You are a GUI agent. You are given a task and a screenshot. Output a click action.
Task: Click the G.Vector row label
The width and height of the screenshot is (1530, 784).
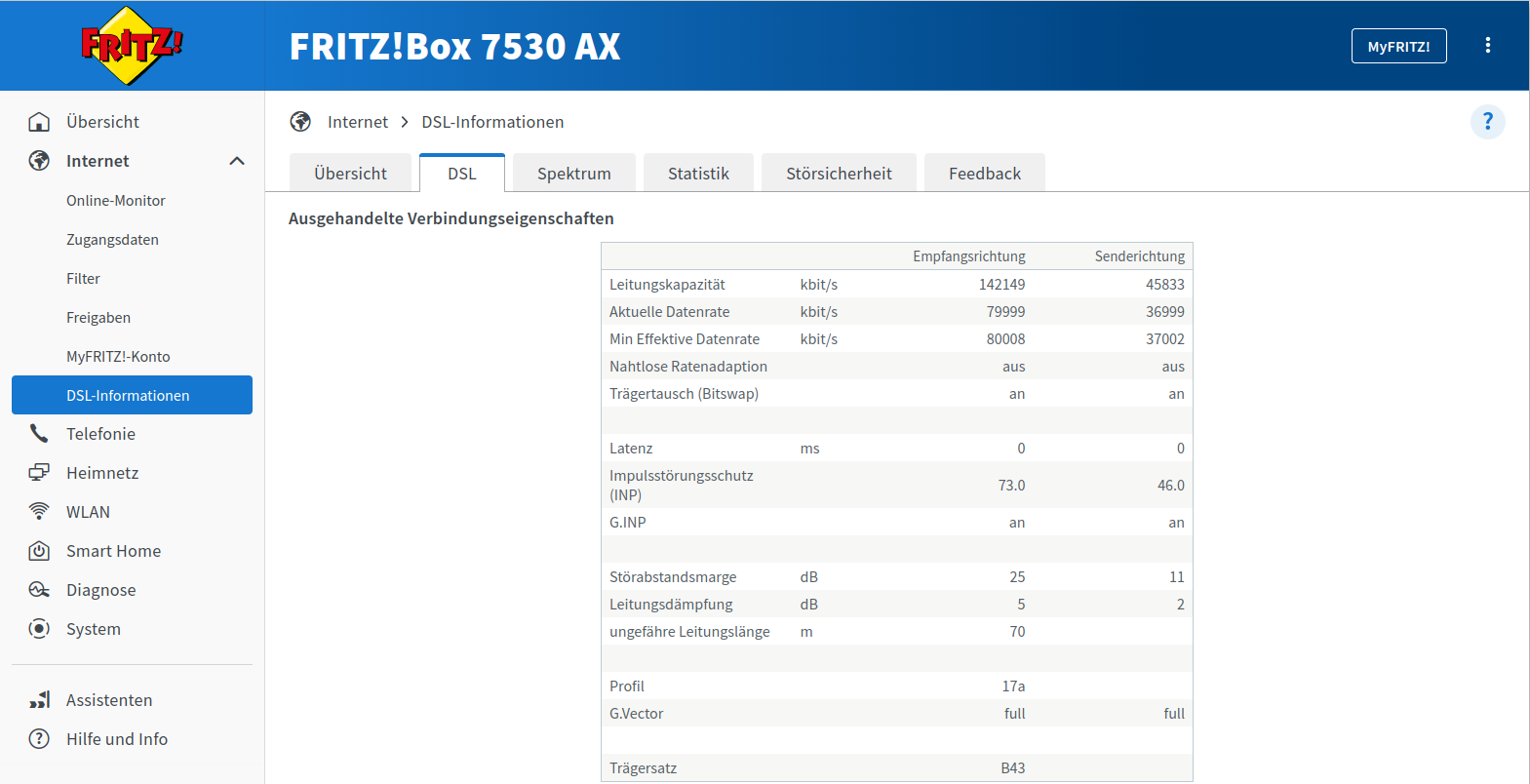point(636,714)
